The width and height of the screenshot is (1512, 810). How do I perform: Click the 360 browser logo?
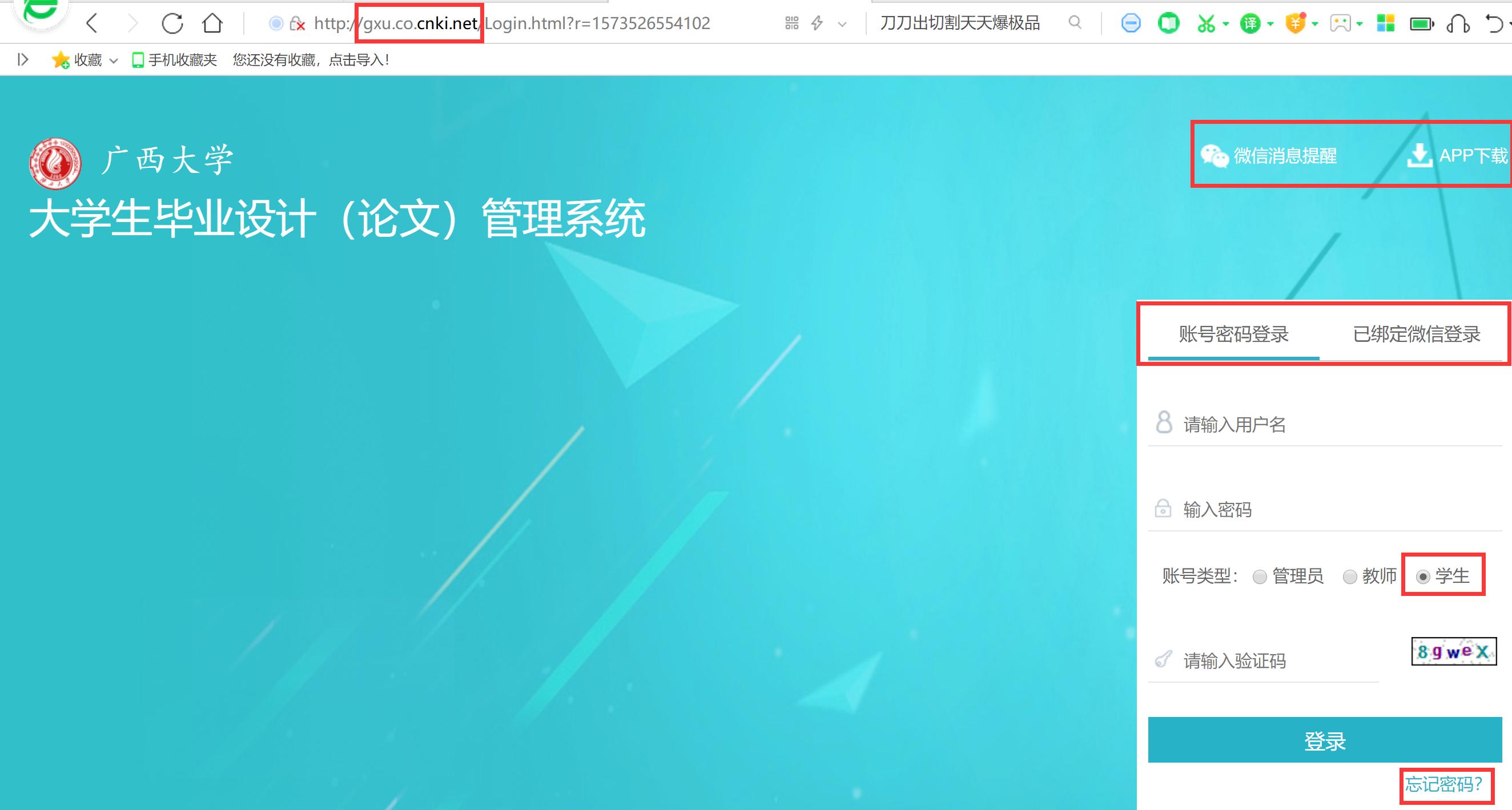tap(41, 12)
